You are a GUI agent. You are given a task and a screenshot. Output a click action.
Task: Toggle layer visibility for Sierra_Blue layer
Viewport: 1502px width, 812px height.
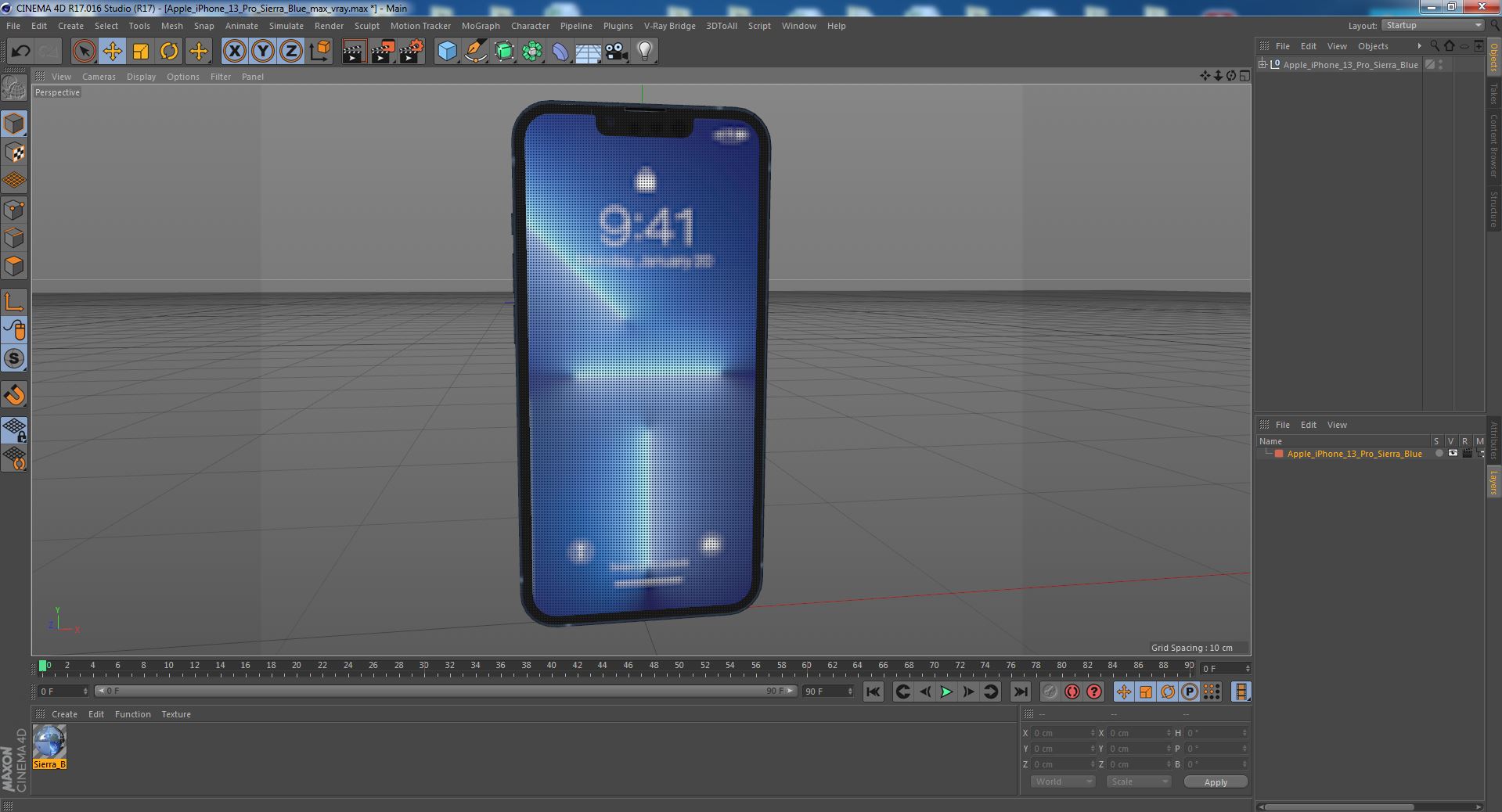(1453, 454)
